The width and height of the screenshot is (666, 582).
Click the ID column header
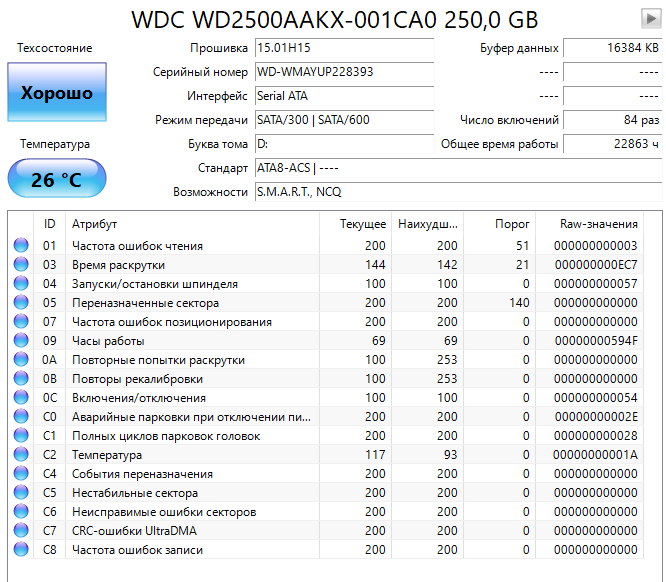click(x=49, y=224)
